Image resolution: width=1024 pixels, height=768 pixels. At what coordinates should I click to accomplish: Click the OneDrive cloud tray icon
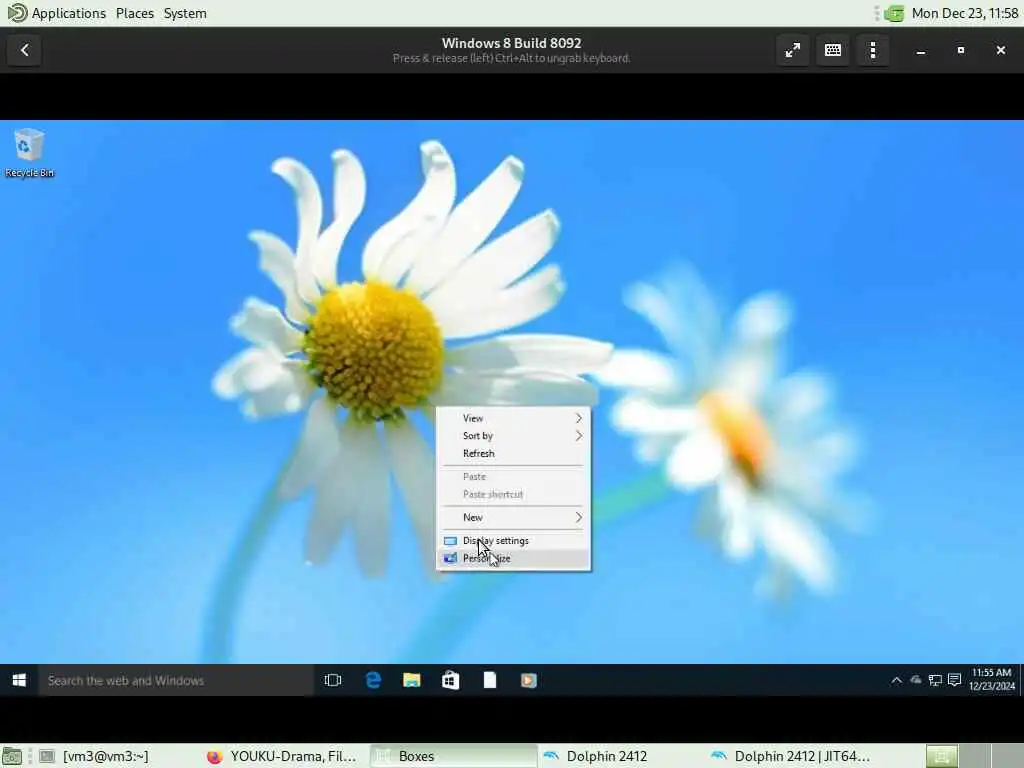pyautogui.click(x=916, y=680)
